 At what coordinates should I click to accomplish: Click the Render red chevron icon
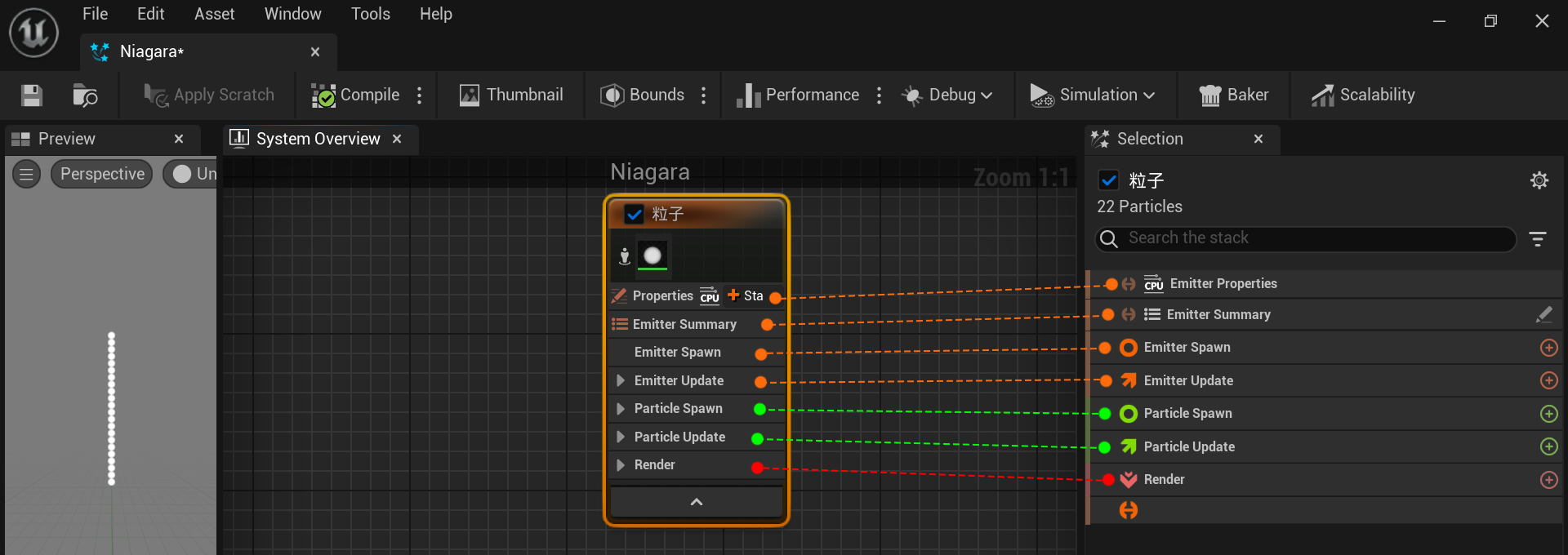(x=1129, y=480)
